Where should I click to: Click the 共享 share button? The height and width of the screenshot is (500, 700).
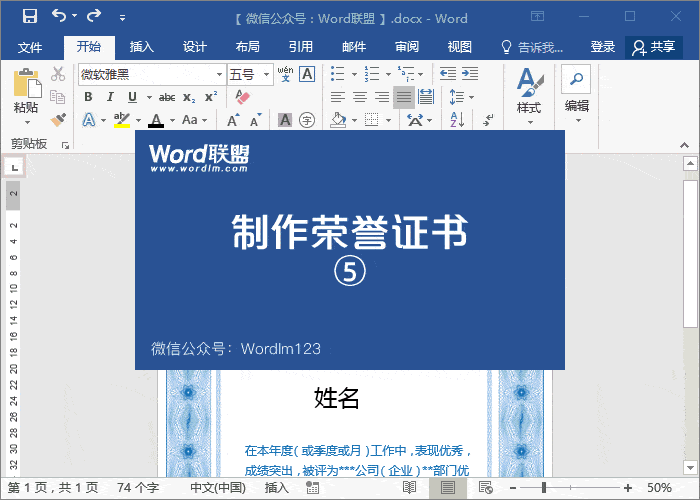(x=654, y=47)
